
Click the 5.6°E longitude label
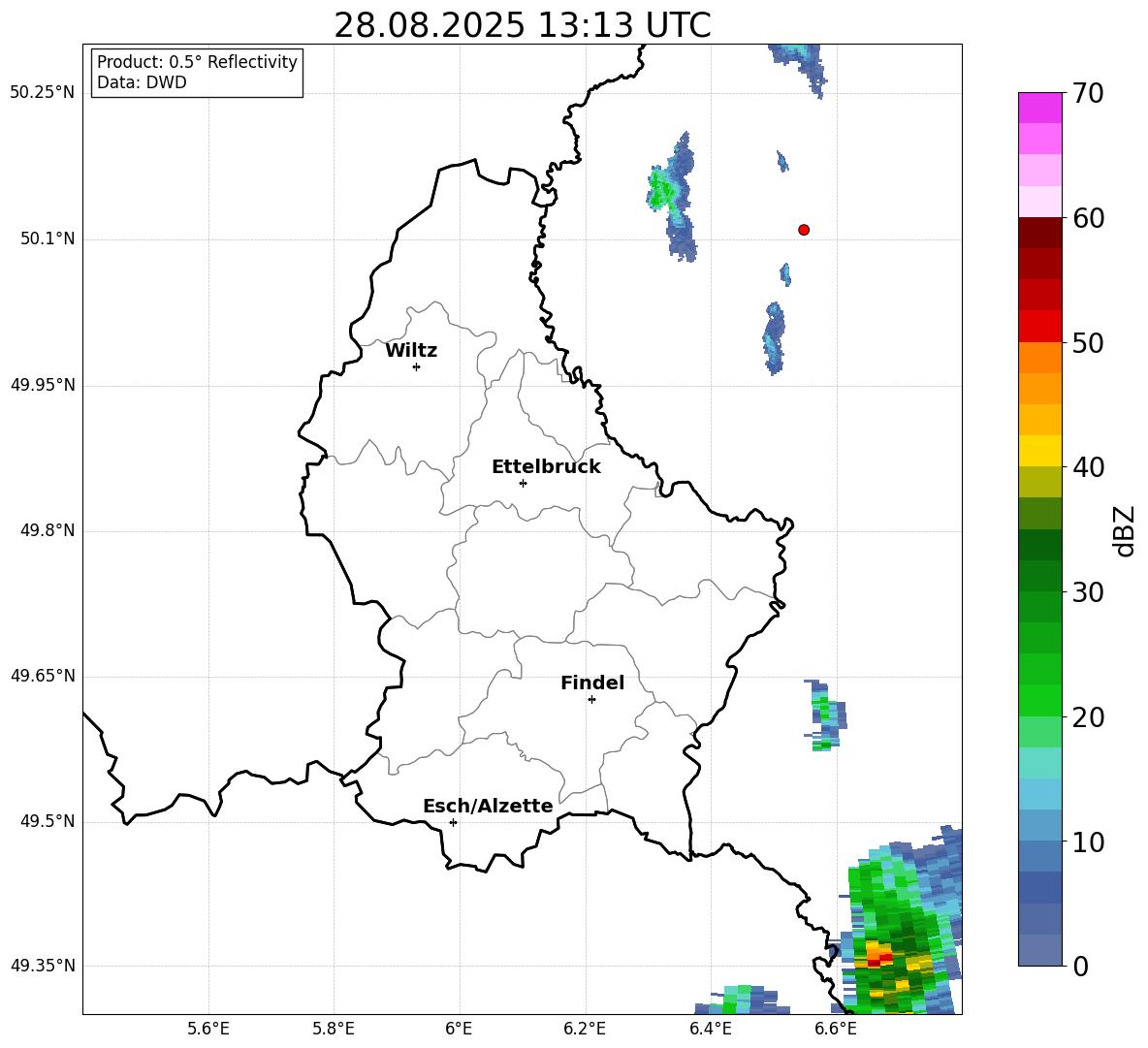click(x=208, y=1029)
